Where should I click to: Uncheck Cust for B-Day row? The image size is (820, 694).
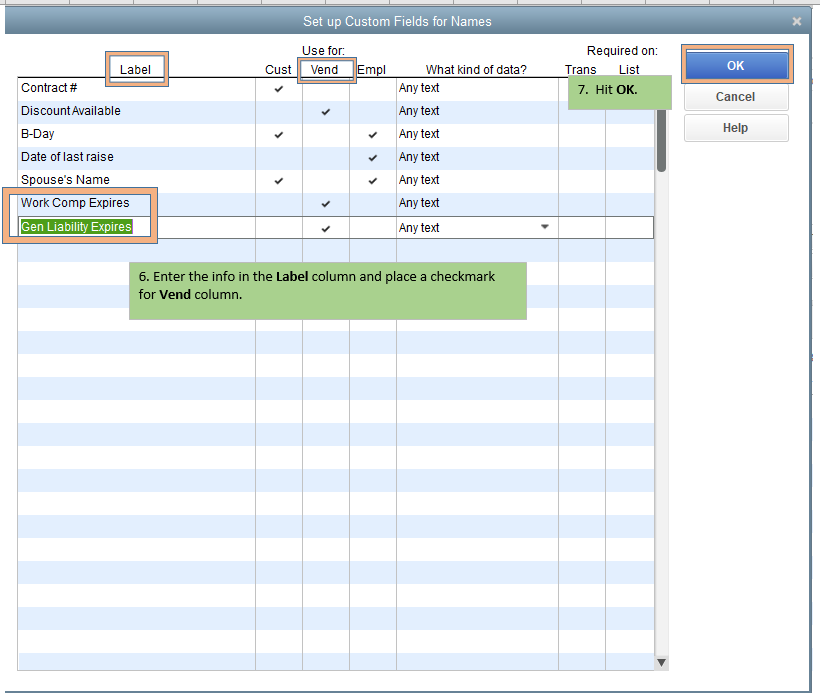(279, 134)
